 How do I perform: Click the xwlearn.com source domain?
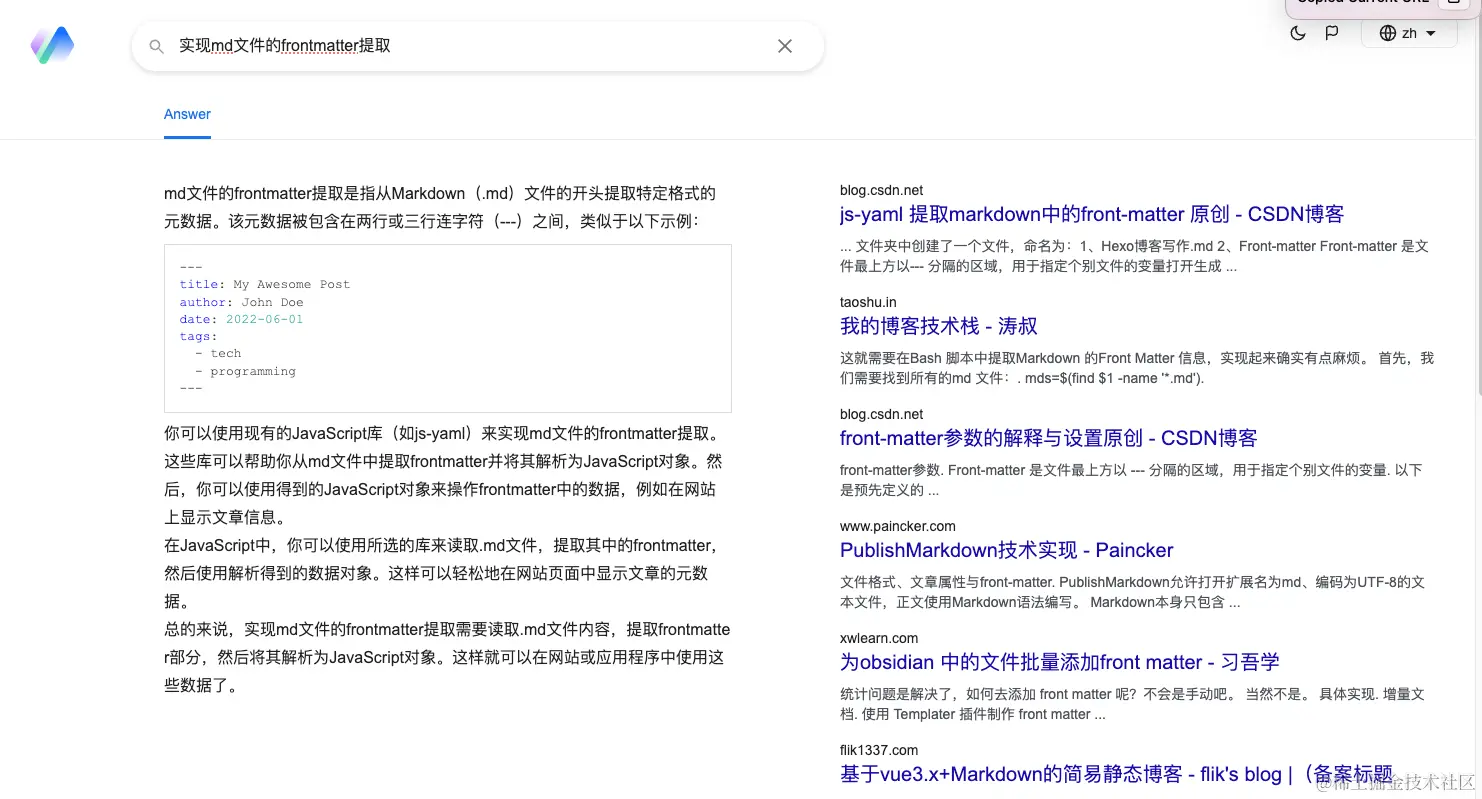[879, 638]
